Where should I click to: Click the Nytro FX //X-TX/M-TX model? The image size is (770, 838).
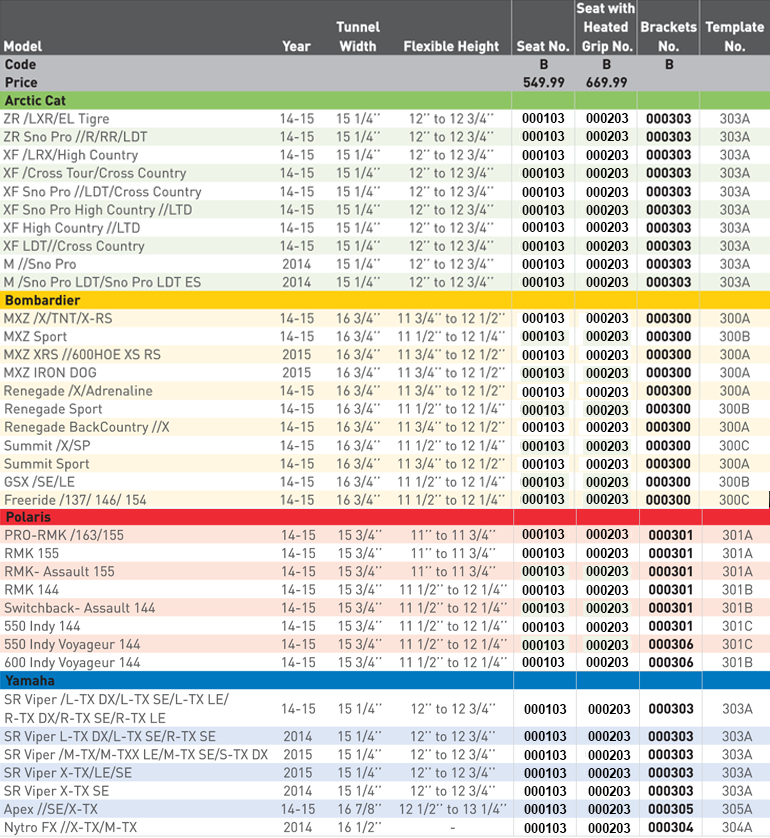click(x=71, y=827)
